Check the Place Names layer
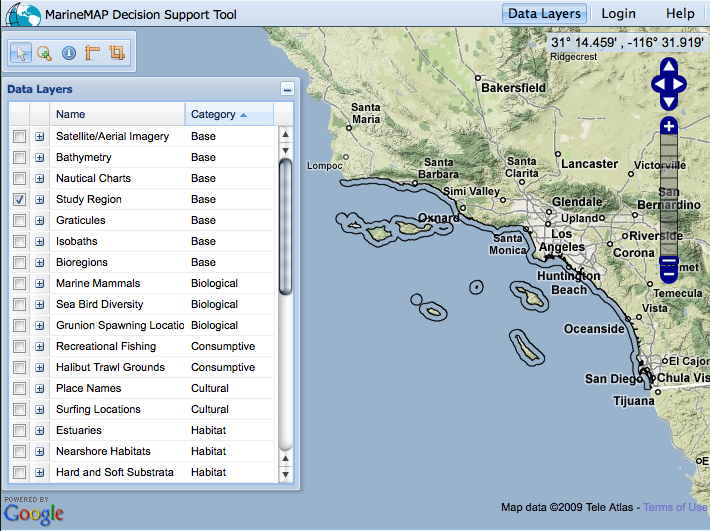The width and height of the screenshot is (710, 531). click(x=19, y=388)
